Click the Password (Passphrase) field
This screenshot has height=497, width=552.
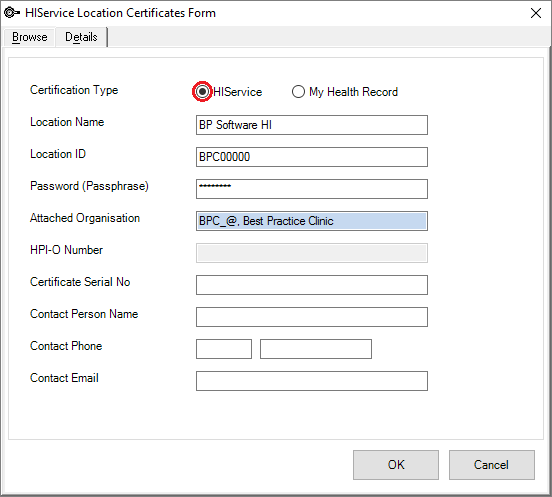[x=312, y=189]
